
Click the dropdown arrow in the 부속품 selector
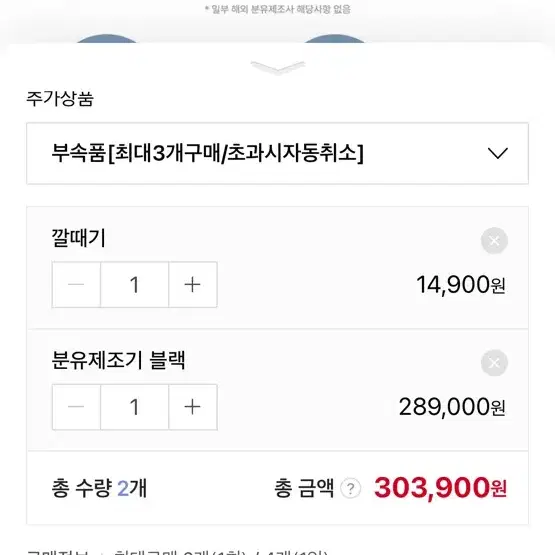click(498, 153)
